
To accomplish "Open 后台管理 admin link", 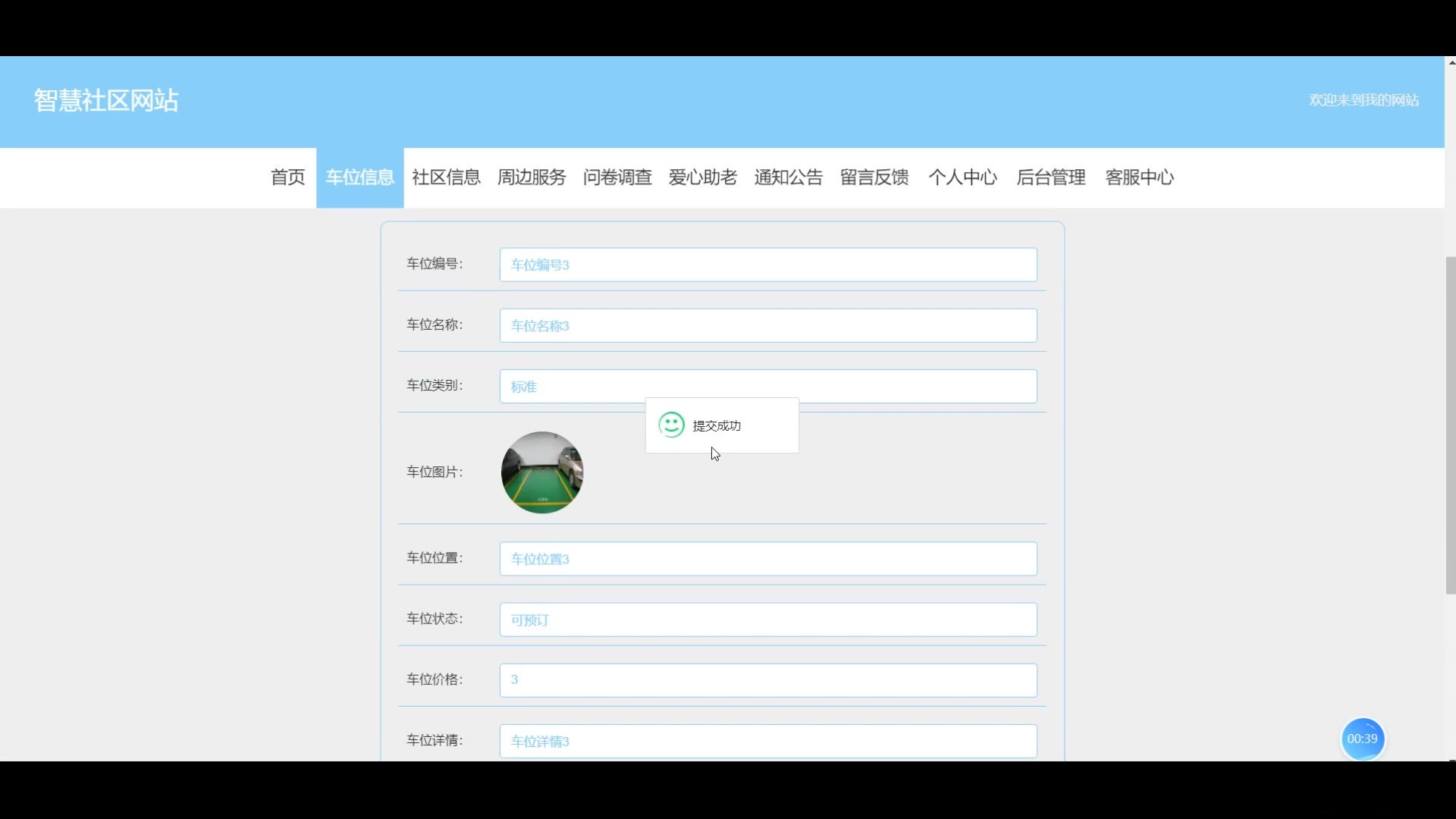I will click(1051, 177).
